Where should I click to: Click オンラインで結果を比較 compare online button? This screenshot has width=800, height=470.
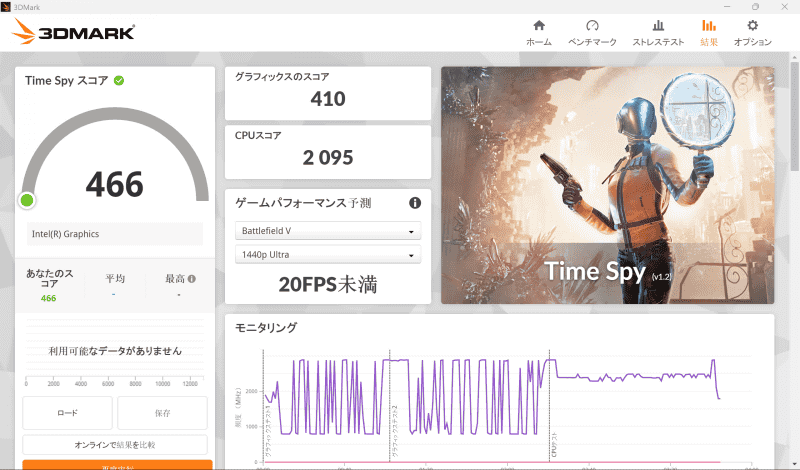(x=115, y=444)
